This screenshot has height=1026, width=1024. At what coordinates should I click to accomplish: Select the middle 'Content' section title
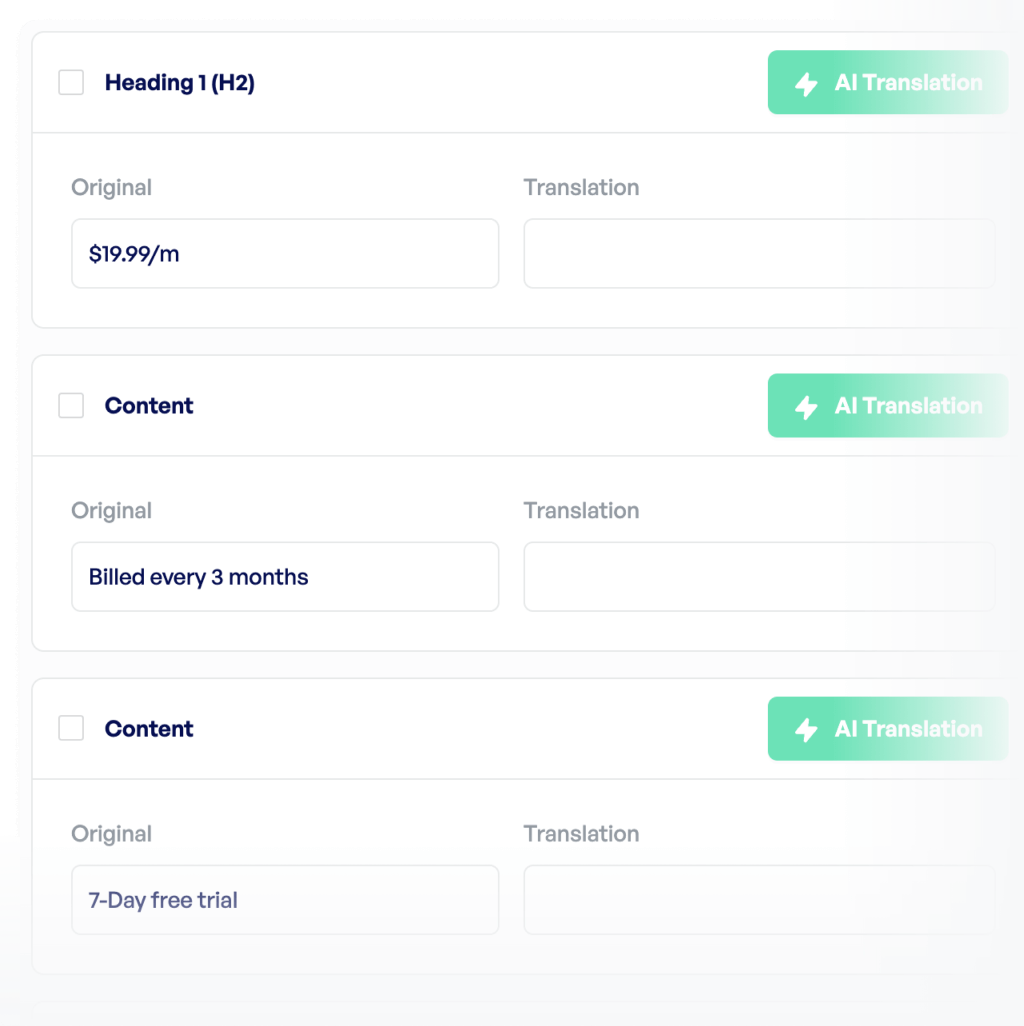pos(149,406)
